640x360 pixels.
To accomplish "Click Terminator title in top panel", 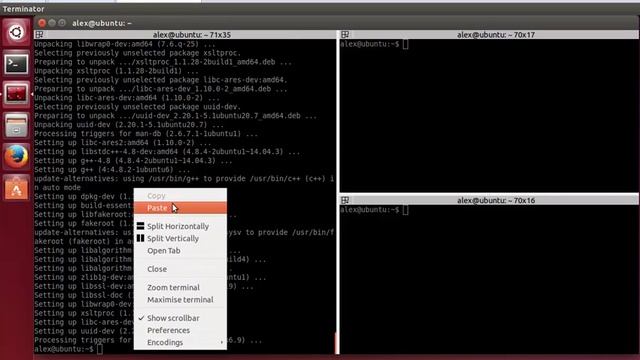I will pyautogui.click(x=23, y=9).
